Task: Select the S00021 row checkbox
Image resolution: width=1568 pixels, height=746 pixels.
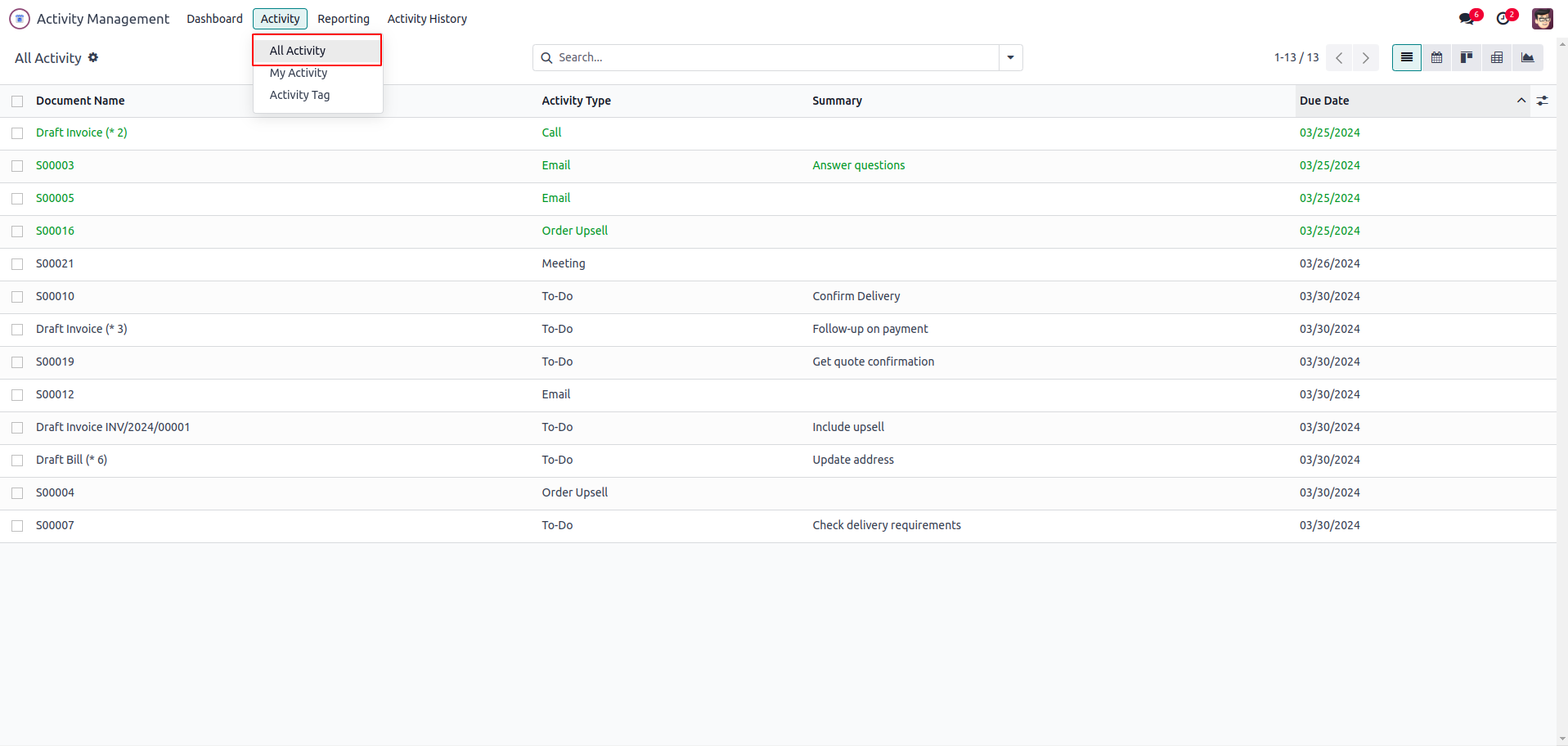Action: click(17, 264)
